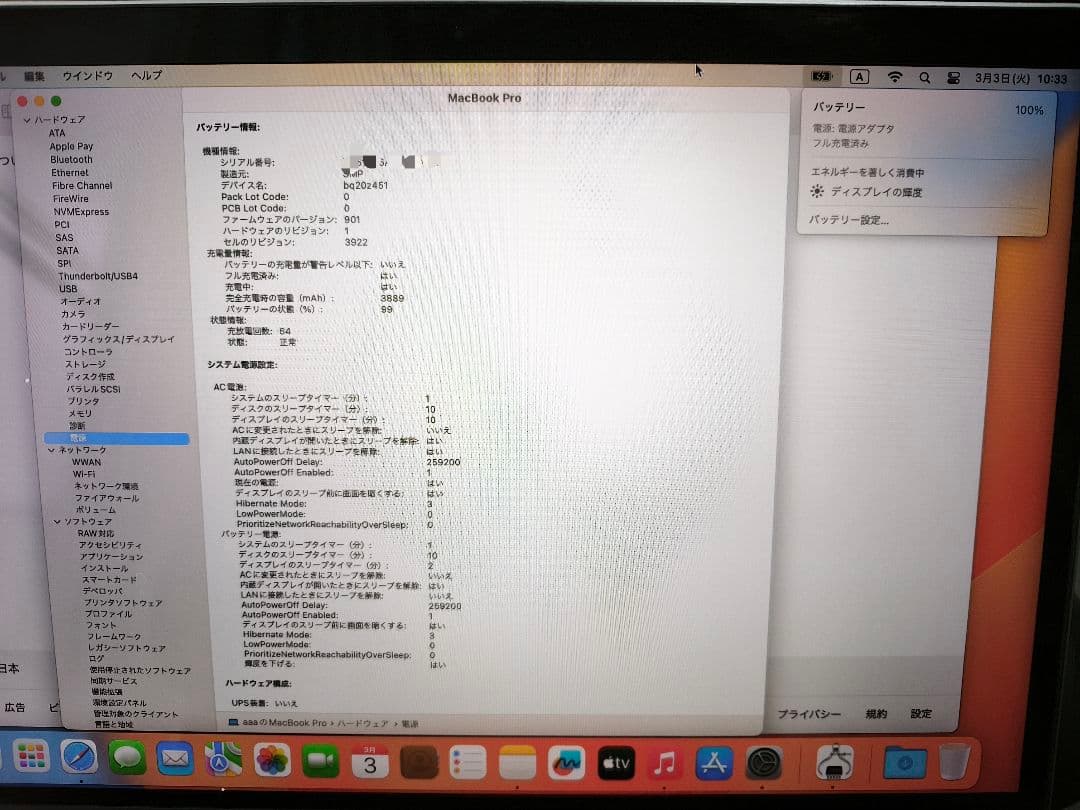This screenshot has height=810, width=1080.
Task: Open Contacts app in the Dock
Action: click(x=419, y=763)
